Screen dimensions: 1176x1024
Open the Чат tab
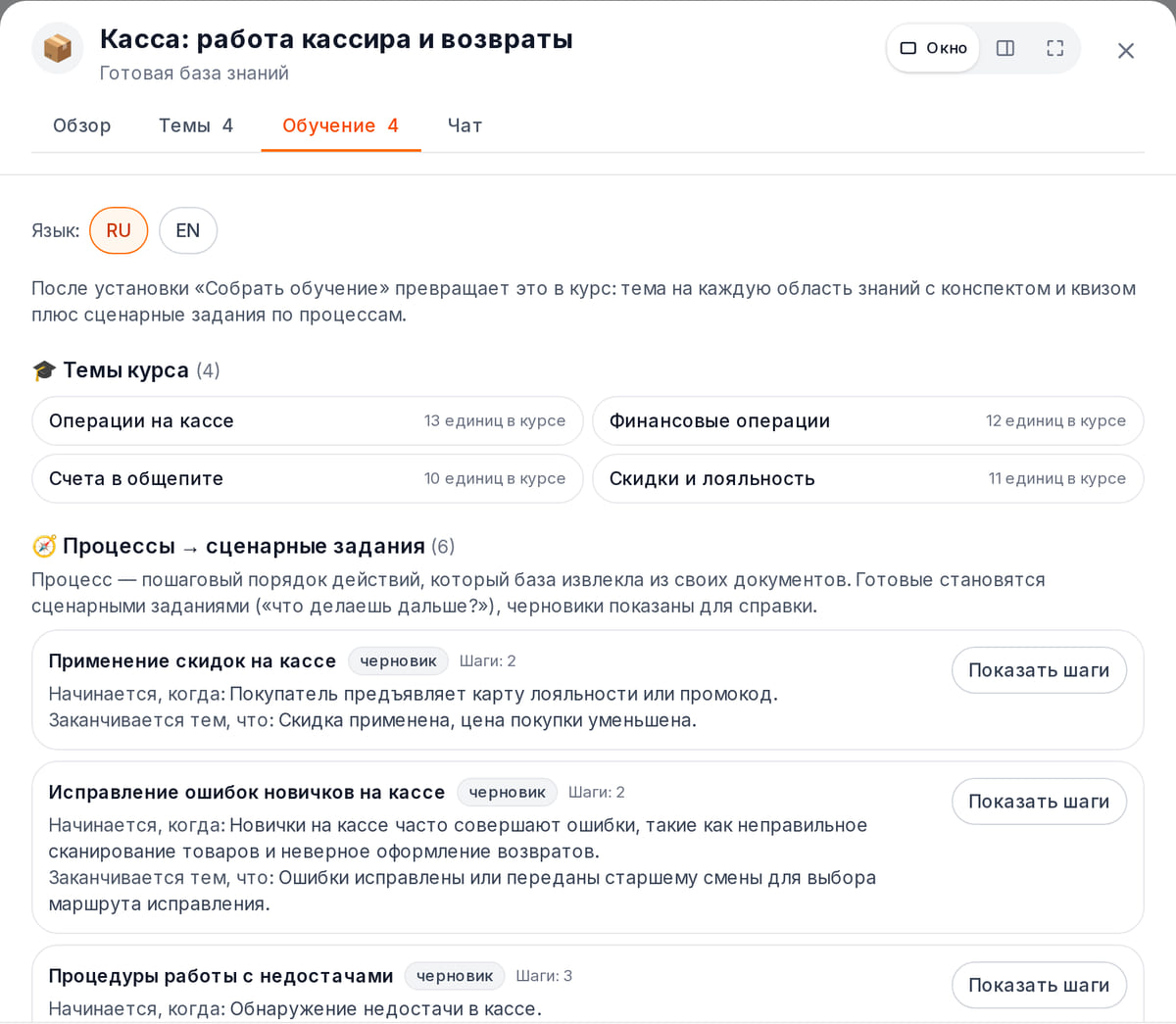(x=465, y=125)
